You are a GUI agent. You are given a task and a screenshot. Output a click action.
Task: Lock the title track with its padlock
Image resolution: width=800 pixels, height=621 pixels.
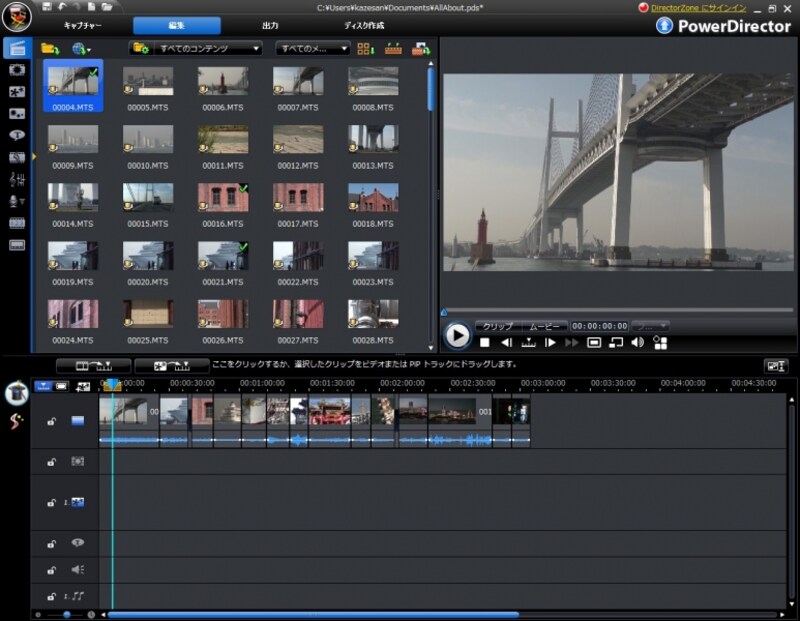(x=50, y=543)
